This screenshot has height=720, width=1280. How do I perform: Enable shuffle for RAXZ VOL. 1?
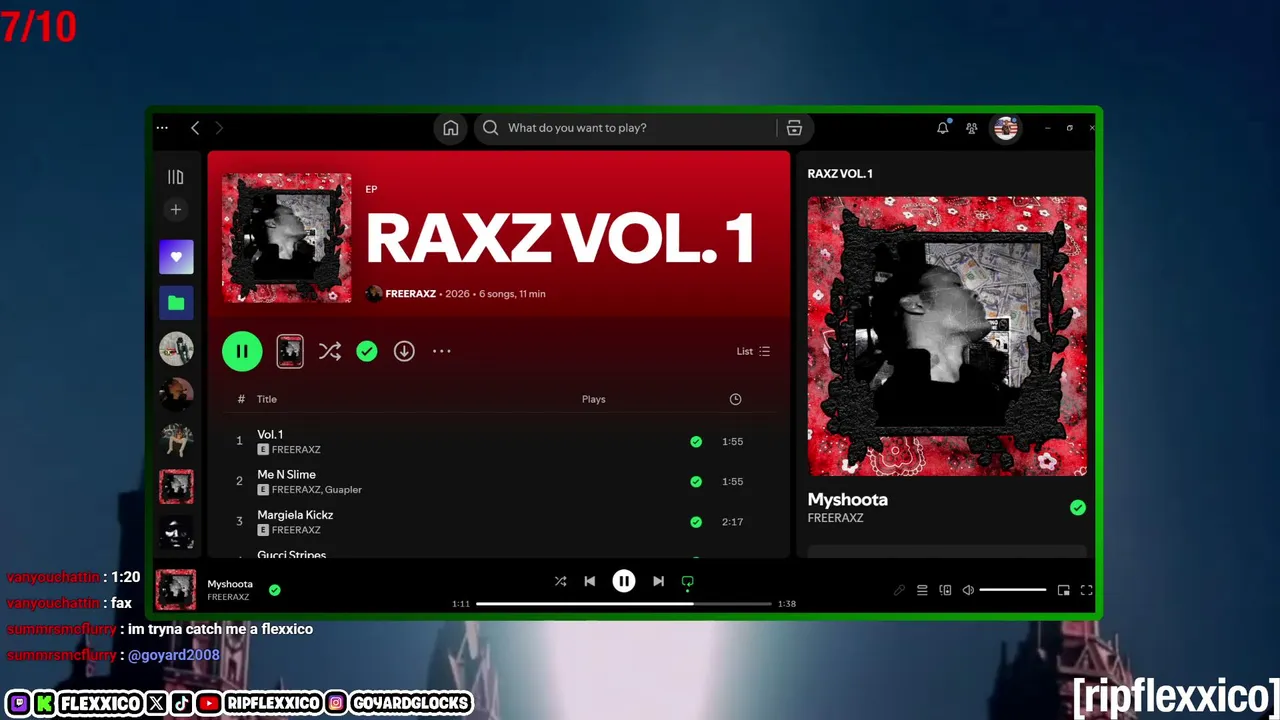330,351
